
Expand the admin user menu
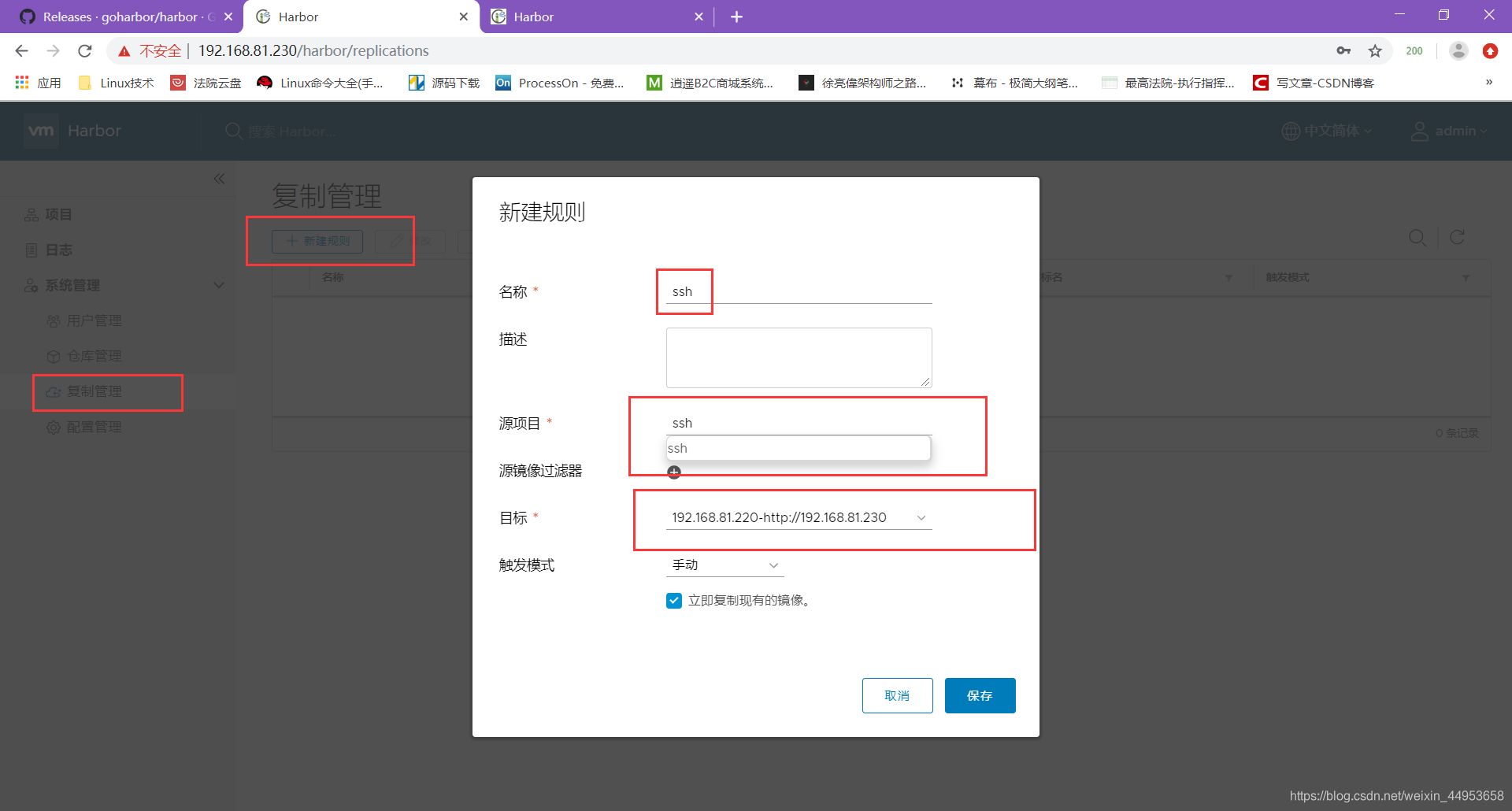coord(1449,131)
